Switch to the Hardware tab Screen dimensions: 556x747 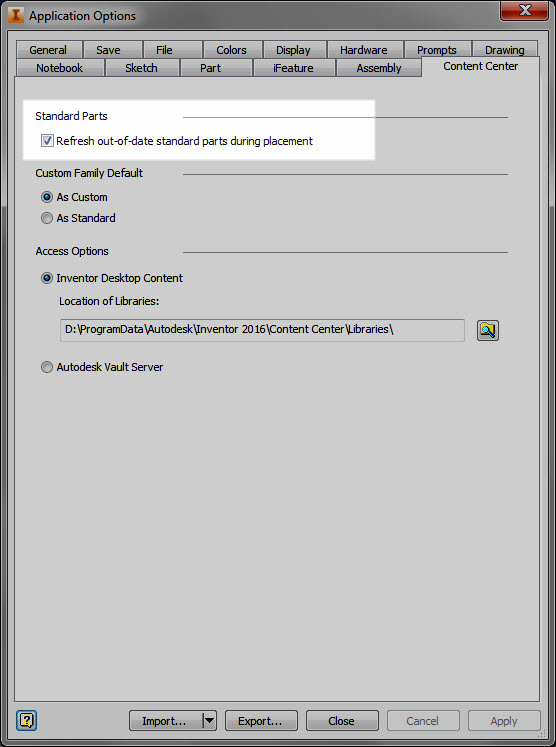point(364,50)
